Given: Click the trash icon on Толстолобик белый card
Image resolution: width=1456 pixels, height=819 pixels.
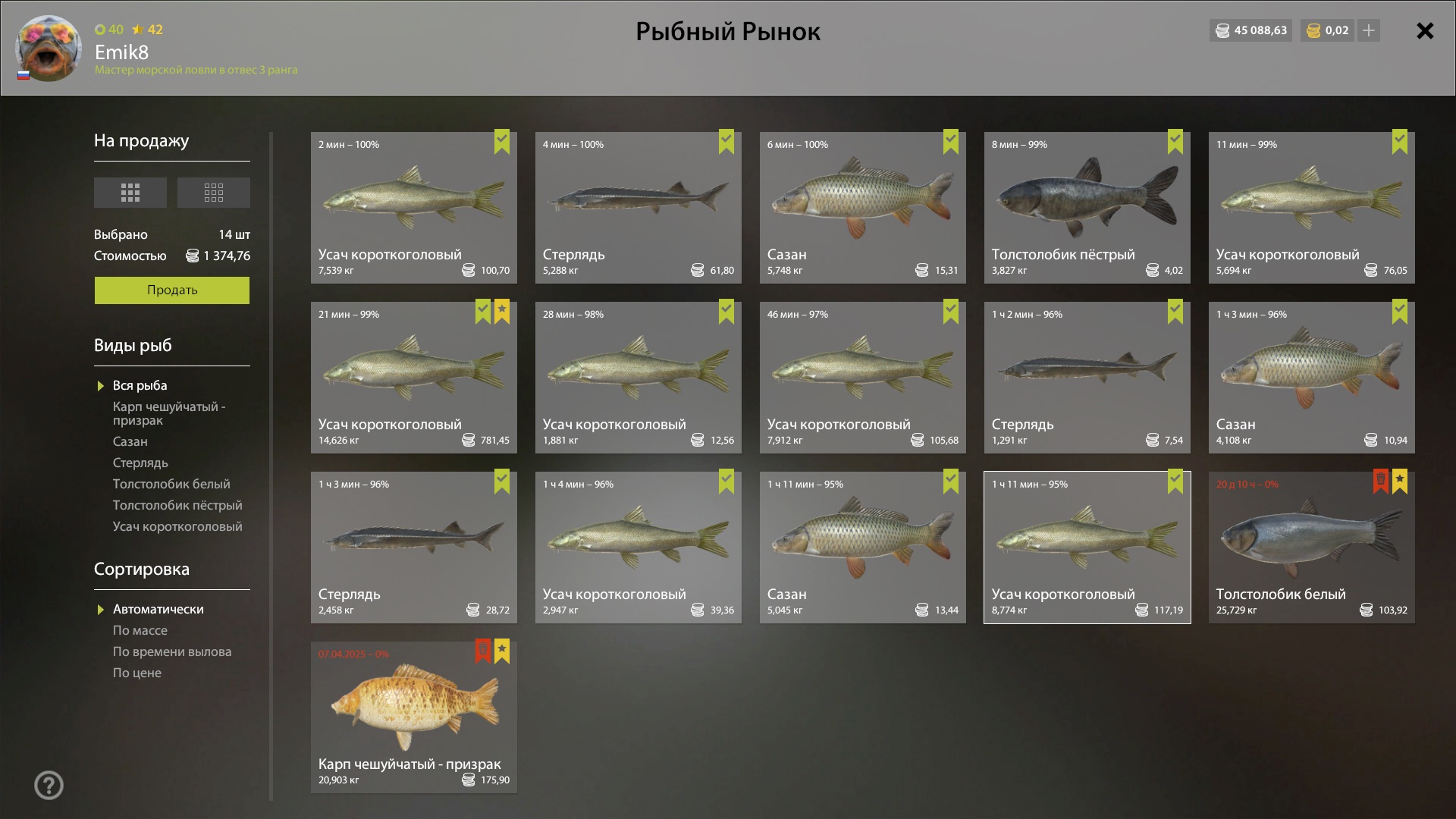Looking at the screenshot, I should 1381,481.
